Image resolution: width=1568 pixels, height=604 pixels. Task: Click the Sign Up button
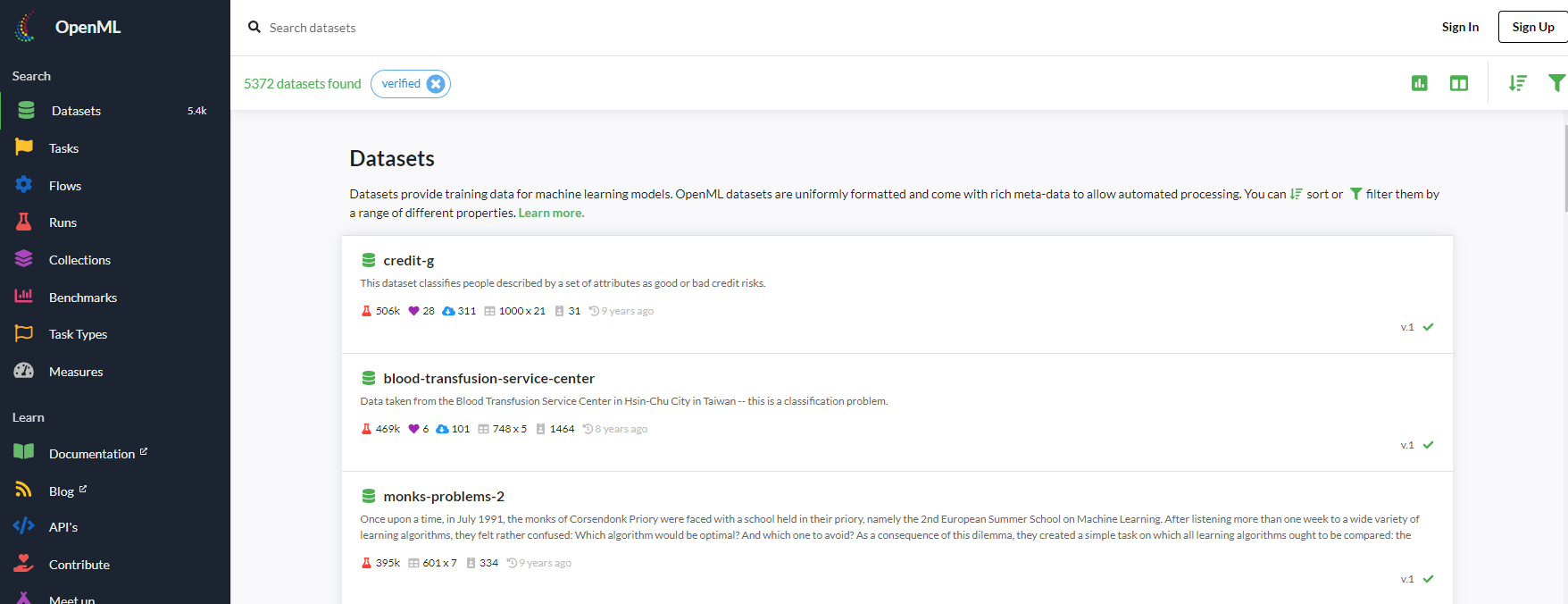1532,27
